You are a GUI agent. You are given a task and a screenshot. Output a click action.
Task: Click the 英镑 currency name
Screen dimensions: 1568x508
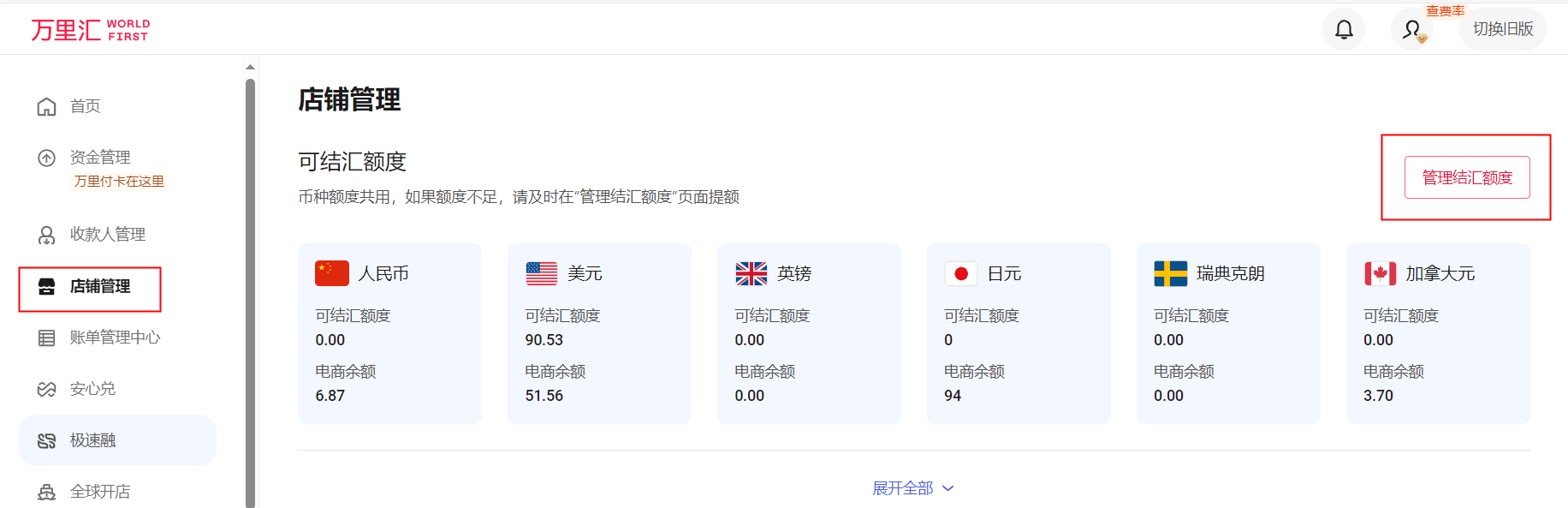coord(794,273)
